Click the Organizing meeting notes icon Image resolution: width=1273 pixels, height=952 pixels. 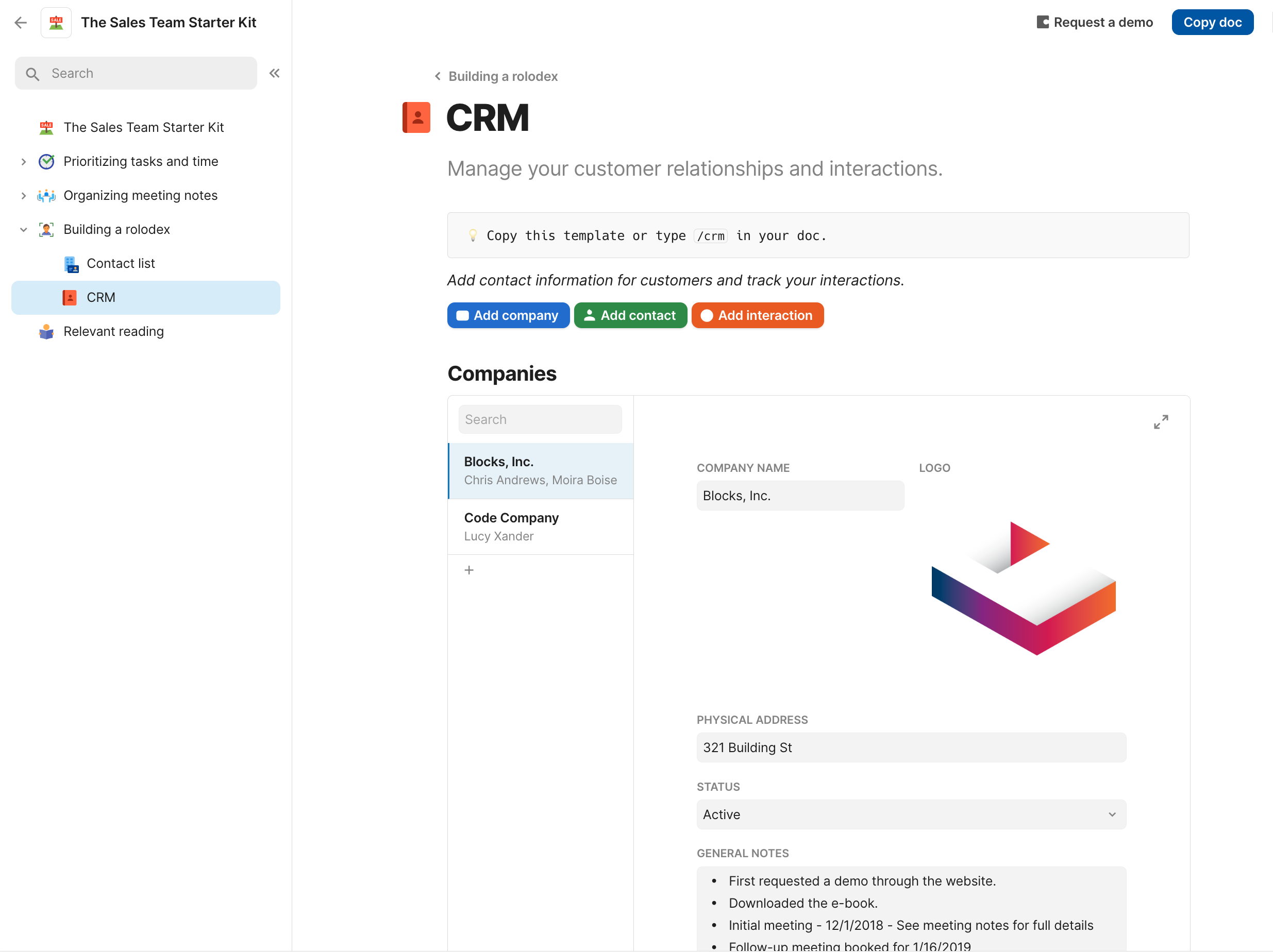(46, 196)
